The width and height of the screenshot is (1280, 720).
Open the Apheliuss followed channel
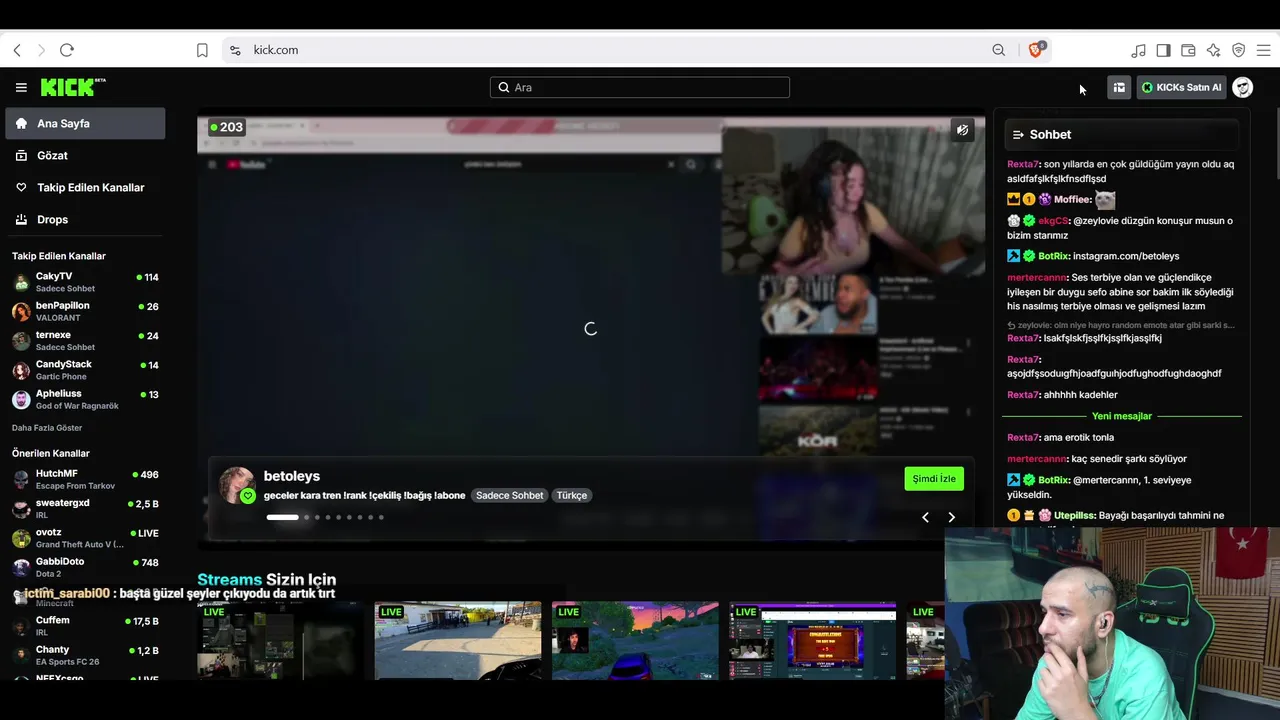(x=85, y=399)
